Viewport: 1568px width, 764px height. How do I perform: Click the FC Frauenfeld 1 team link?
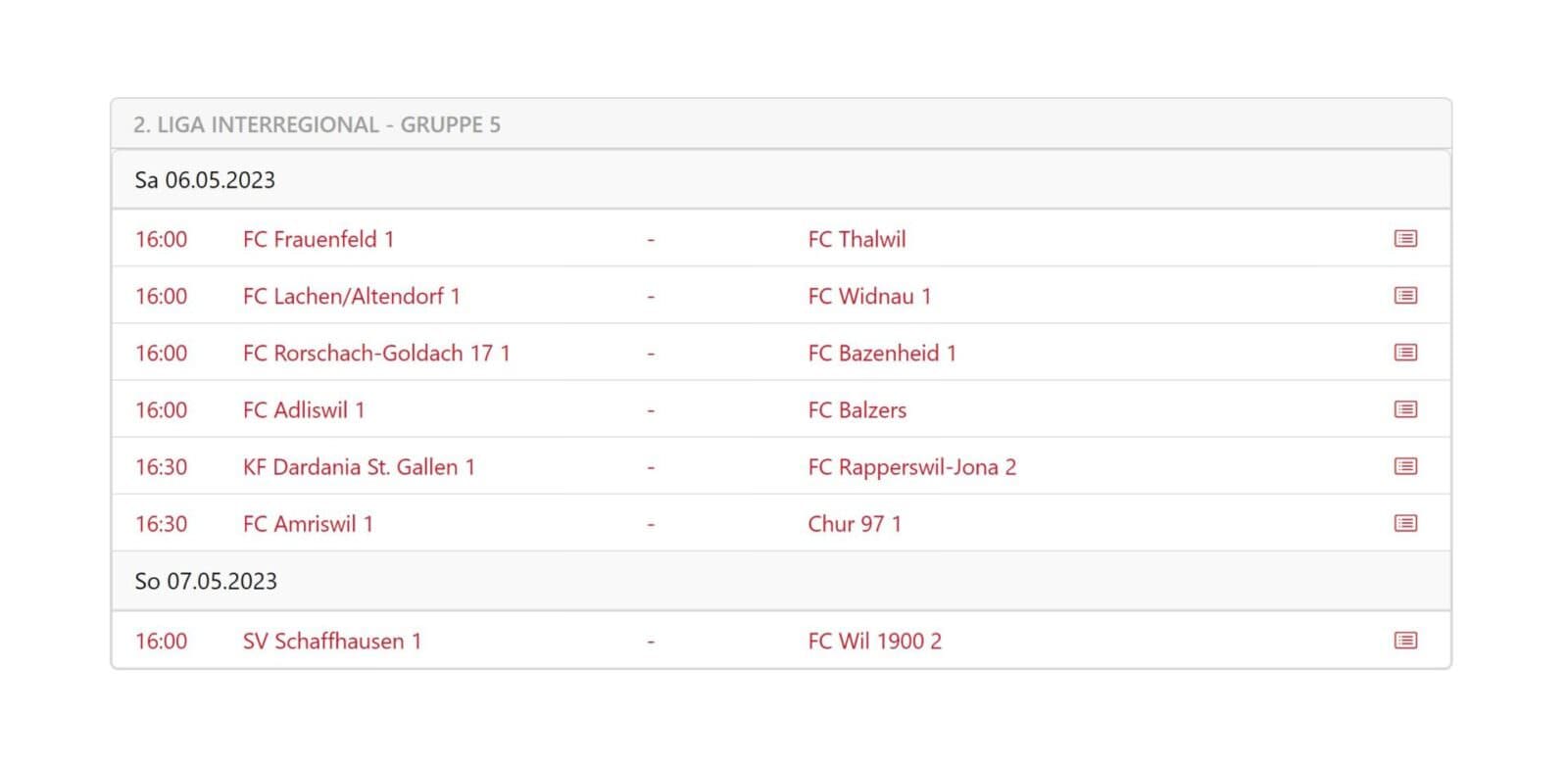point(318,239)
